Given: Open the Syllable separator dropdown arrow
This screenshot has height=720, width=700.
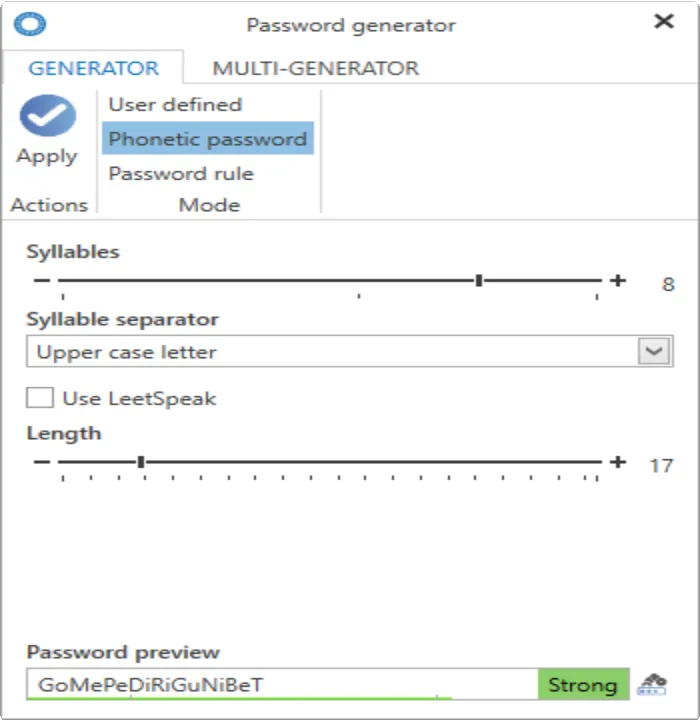Looking at the screenshot, I should pyautogui.click(x=654, y=351).
